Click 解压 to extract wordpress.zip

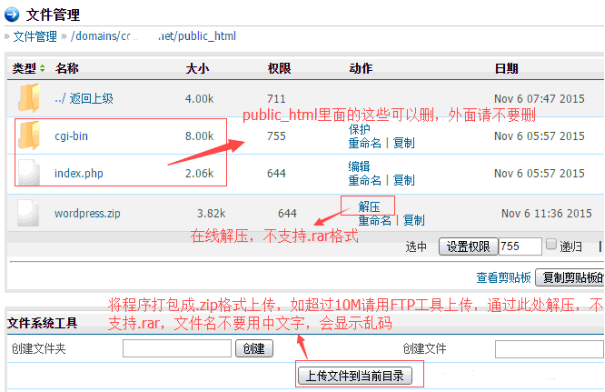[x=369, y=206]
